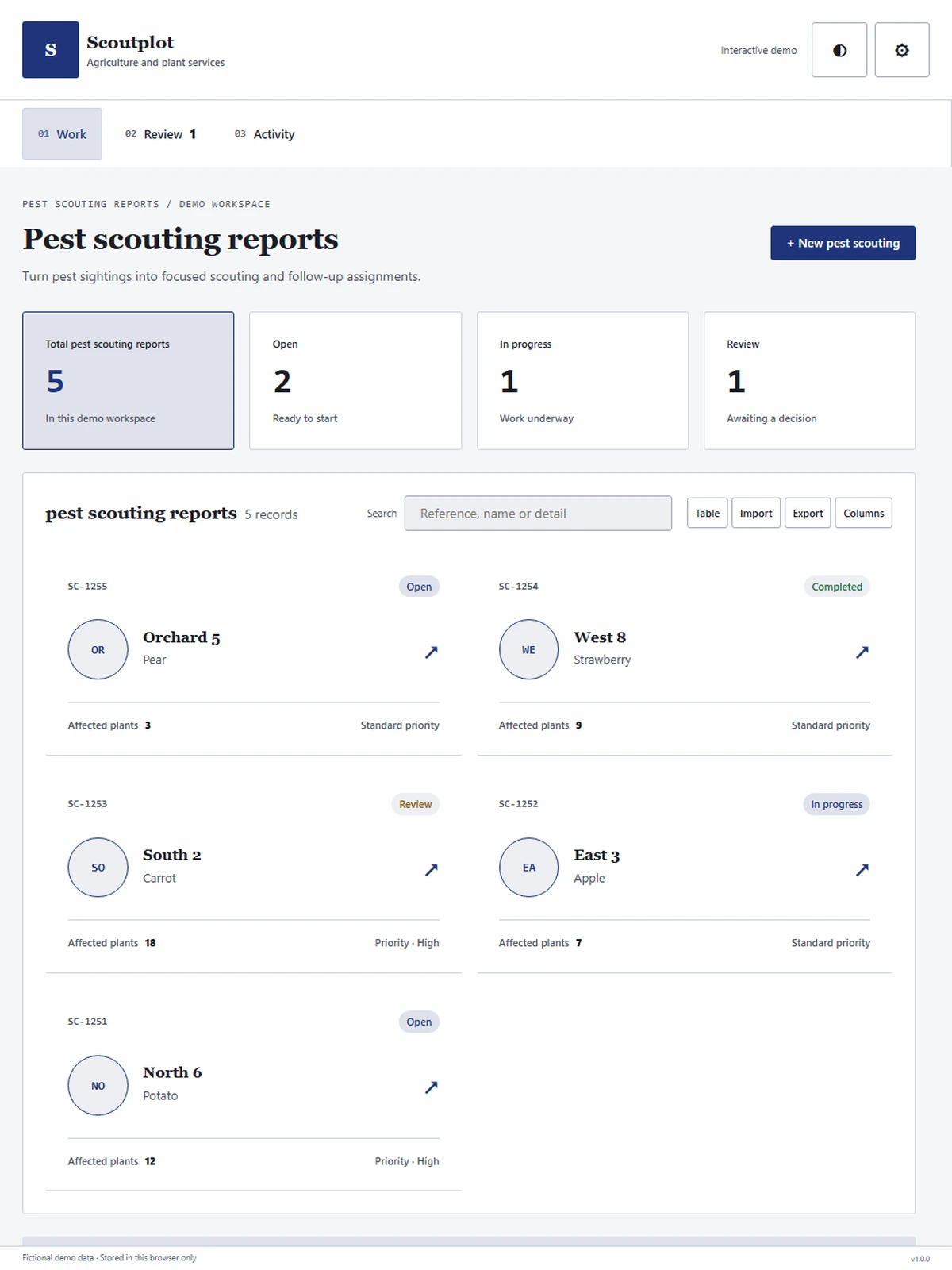Viewport: 952px width, 1270px height.
Task: Click reference SC-1252
Action: [518, 804]
